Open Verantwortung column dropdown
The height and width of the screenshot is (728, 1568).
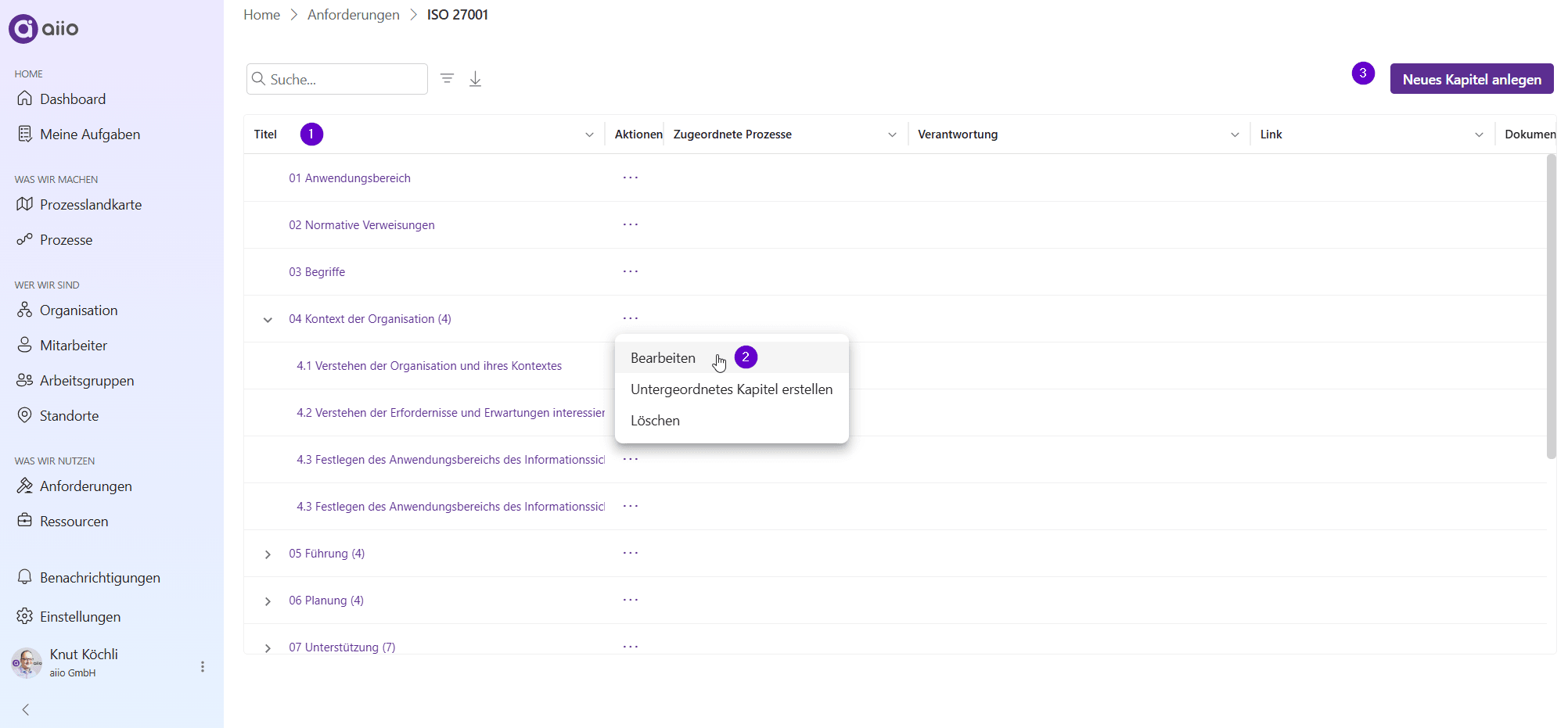[1235, 134]
